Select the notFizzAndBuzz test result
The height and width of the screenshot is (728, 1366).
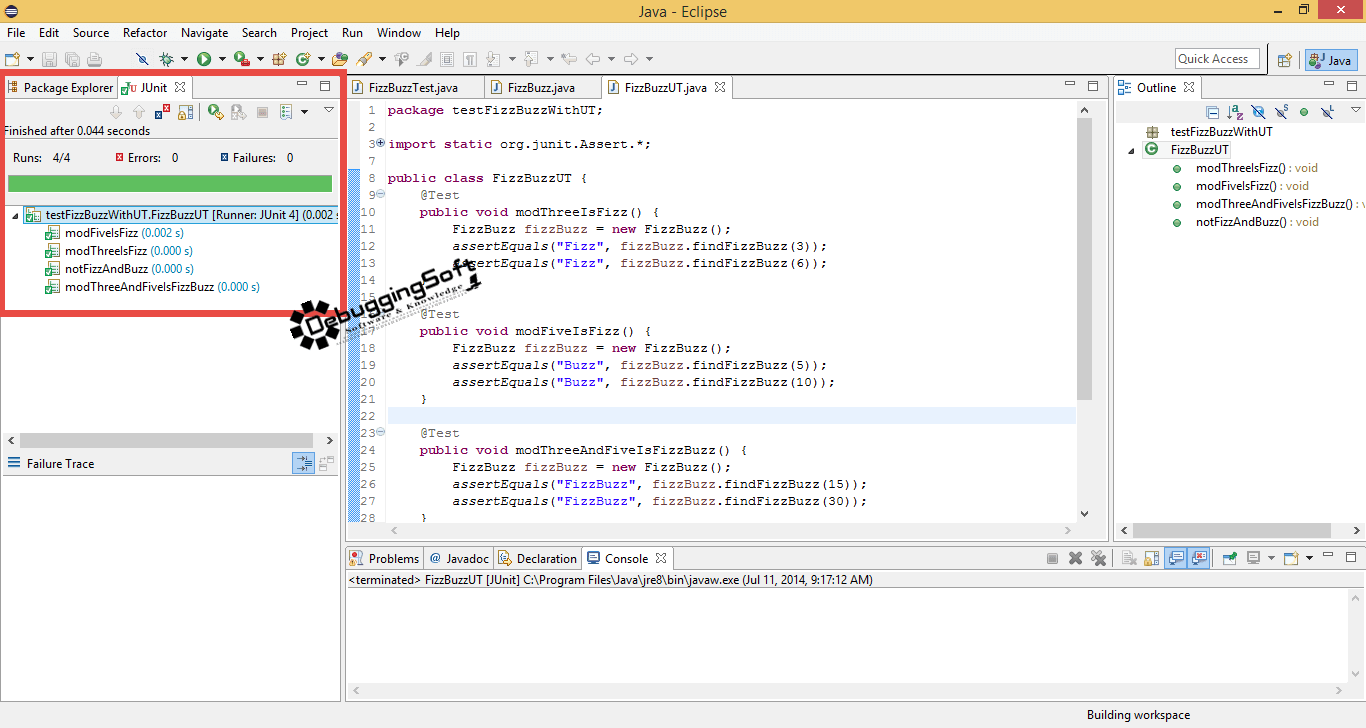tap(112, 268)
